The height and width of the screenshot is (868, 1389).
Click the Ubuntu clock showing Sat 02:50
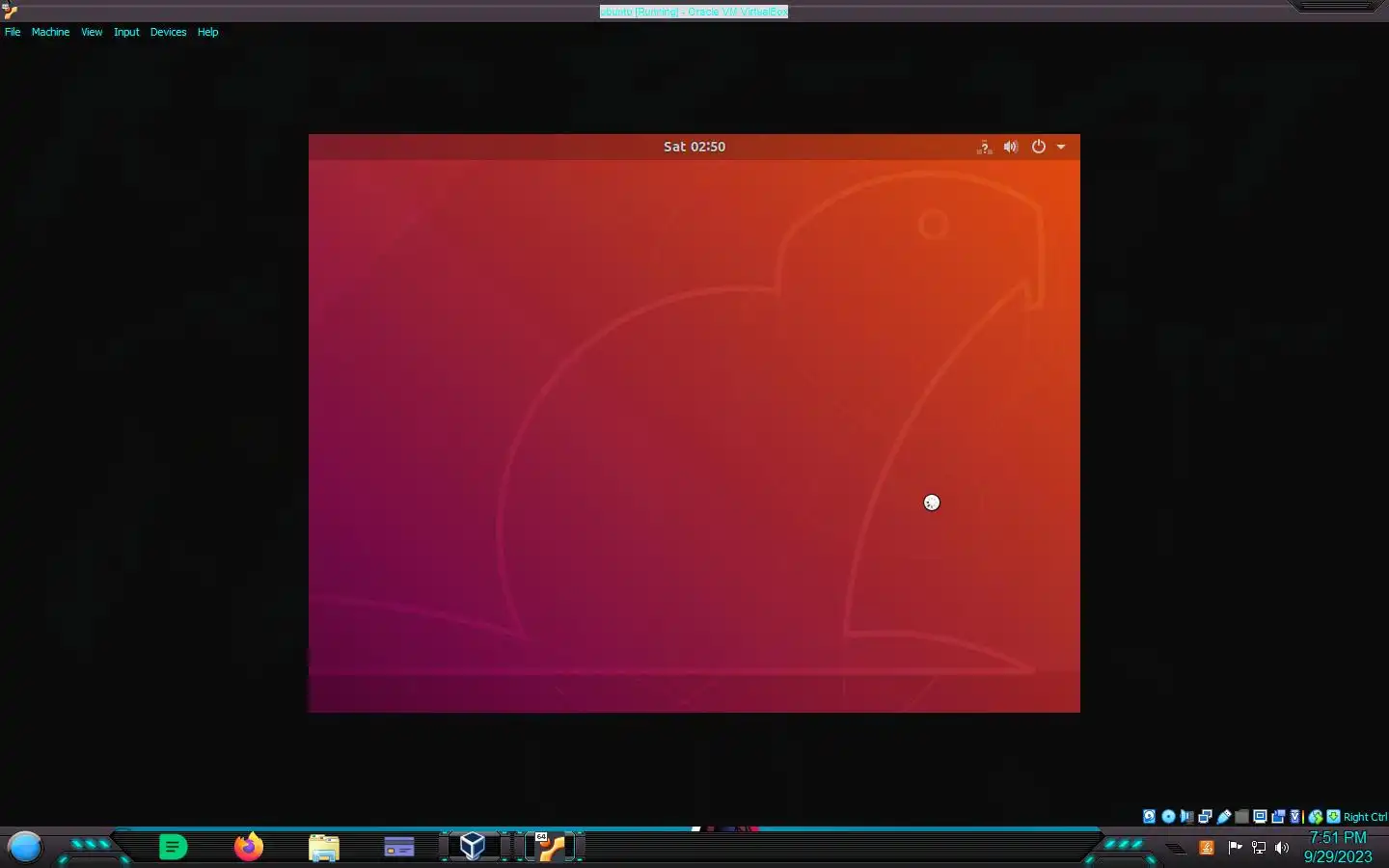(694, 147)
